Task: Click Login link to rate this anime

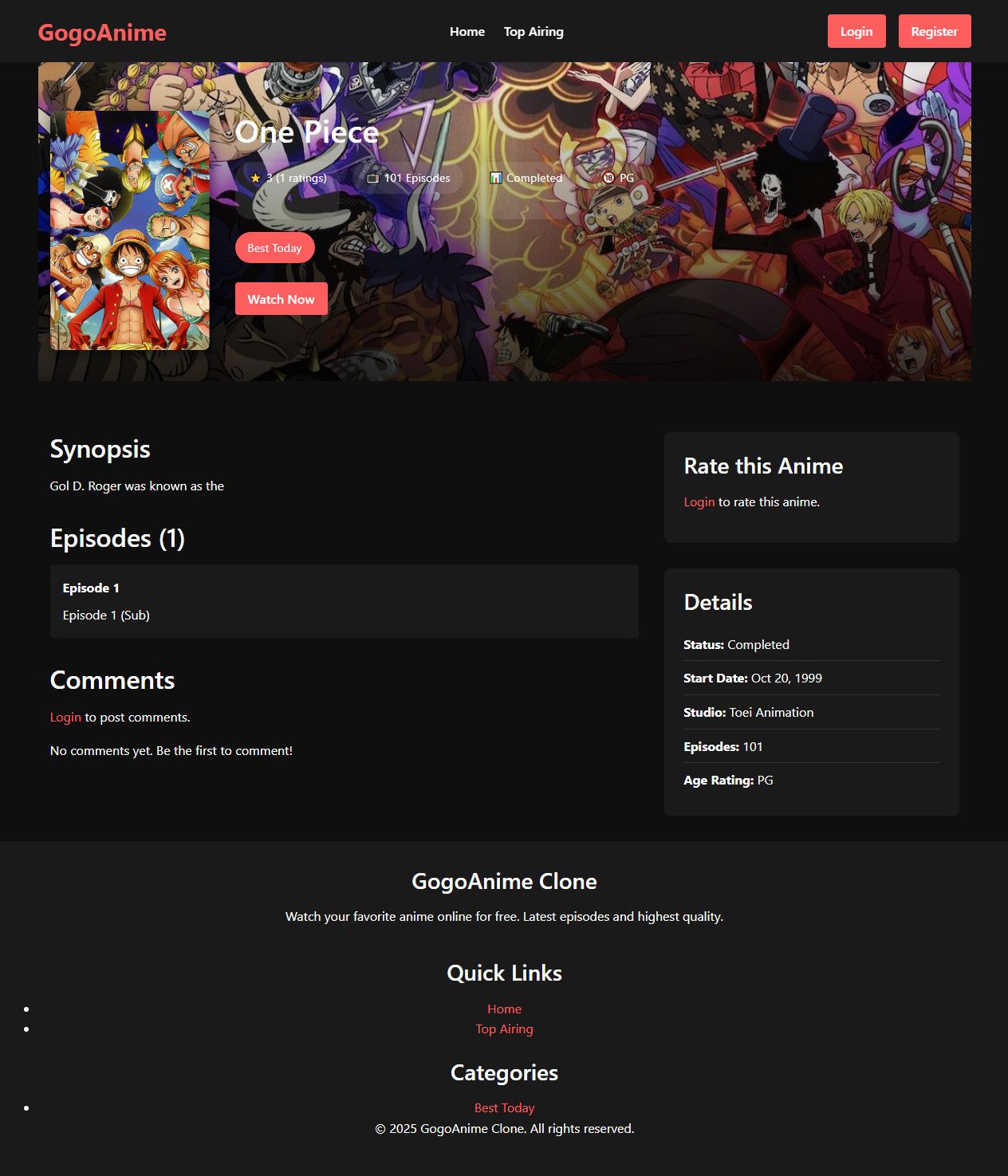Action: (x=699, y=502)
